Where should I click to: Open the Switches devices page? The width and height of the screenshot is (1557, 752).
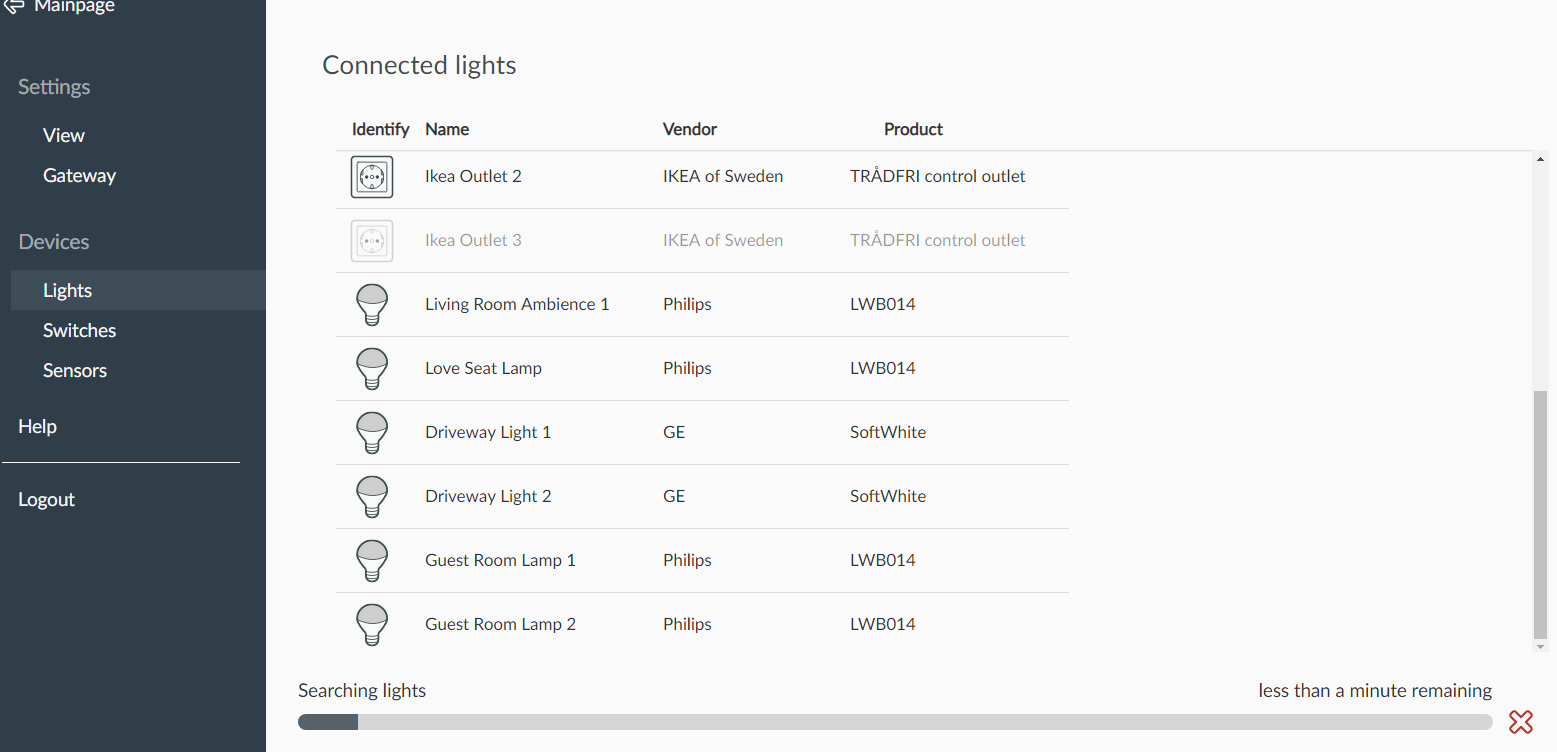pos(79,330)
